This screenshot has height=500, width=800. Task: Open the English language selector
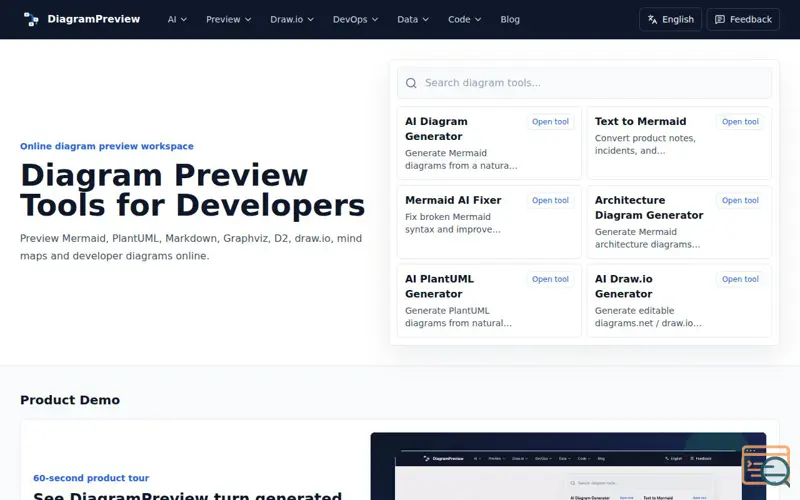[670, 19]
